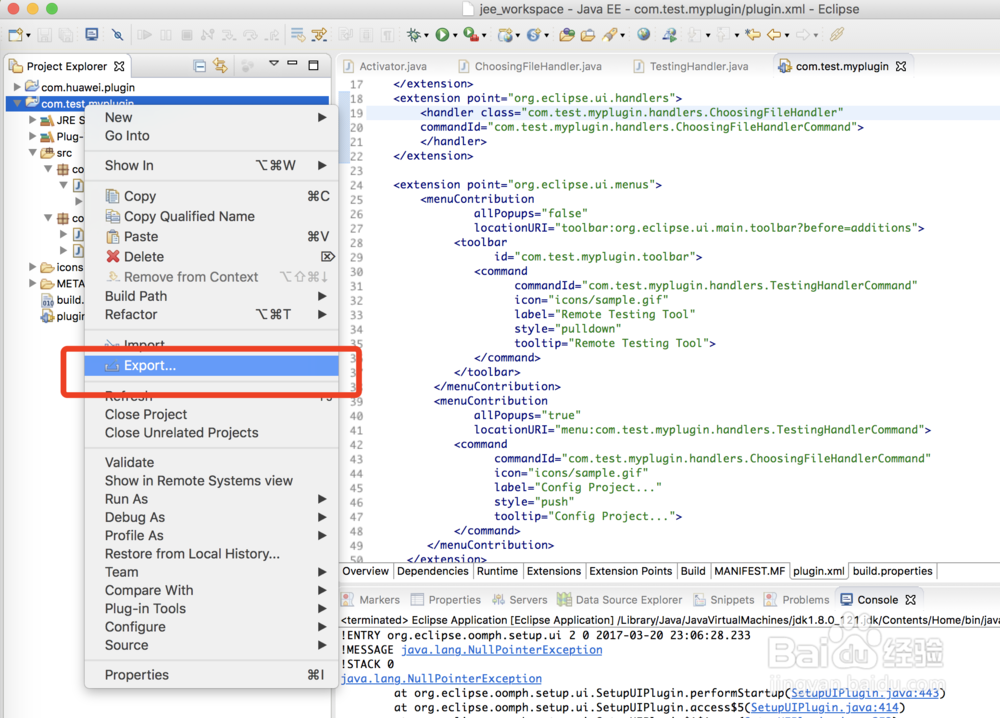Open the MANIFEST.MF tab
Viewport: 1000px width, 718px height.
[749, 571]
